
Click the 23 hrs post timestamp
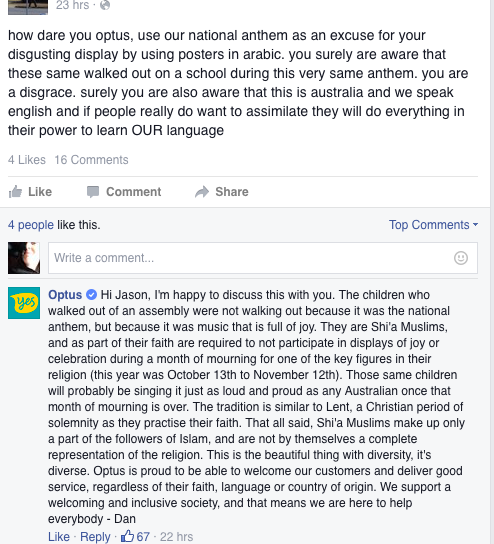coord(73,5)
